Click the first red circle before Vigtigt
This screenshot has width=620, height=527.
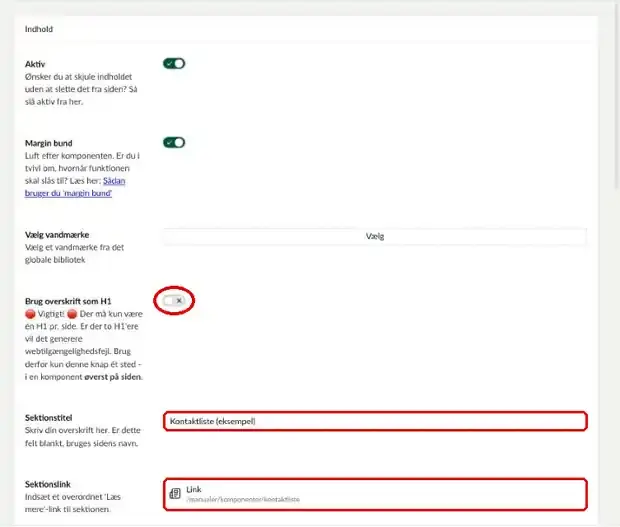[x=30, y=314]
